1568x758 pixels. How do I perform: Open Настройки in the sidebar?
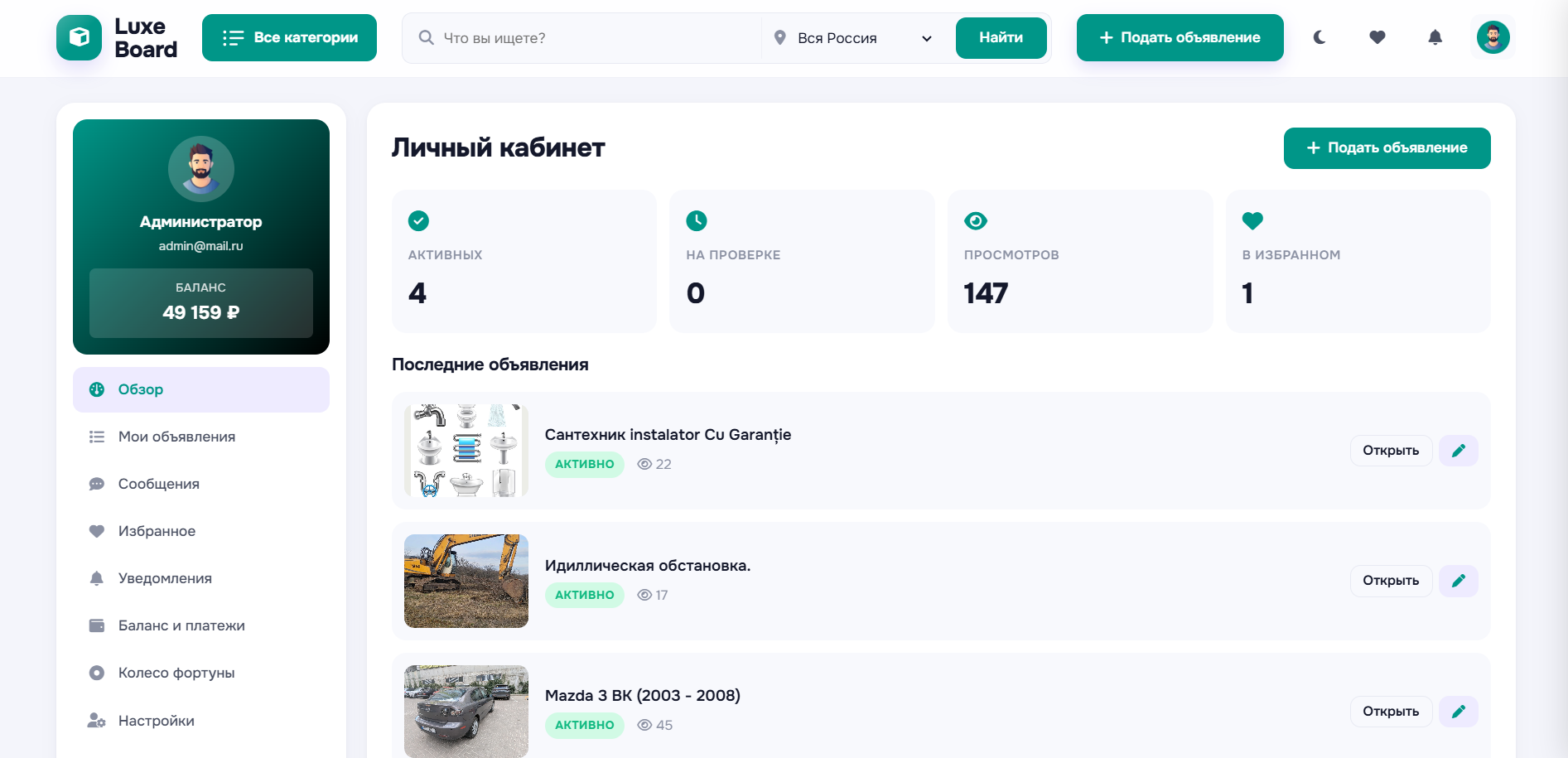[201, 721]
